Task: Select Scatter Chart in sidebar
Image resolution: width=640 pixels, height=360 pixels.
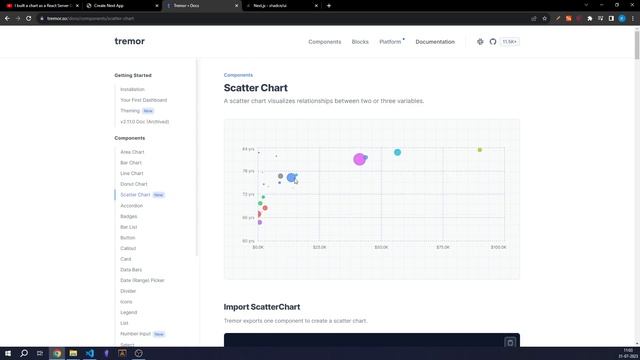Action: point(135,195)
